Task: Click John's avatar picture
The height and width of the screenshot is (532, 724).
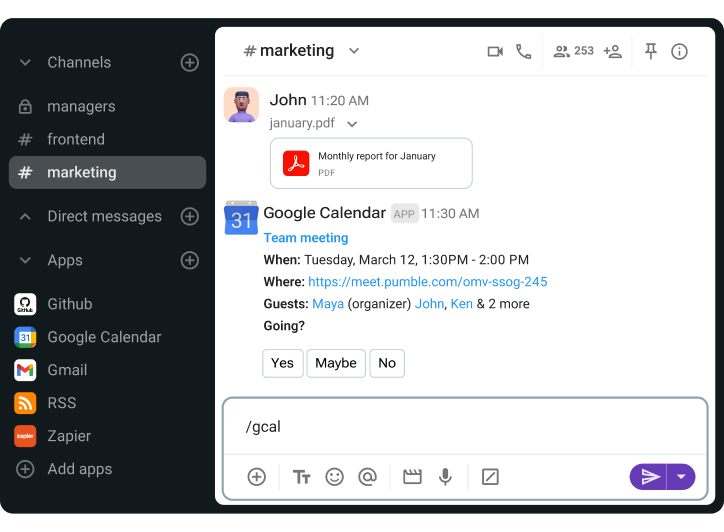Action: click(241, 105)
